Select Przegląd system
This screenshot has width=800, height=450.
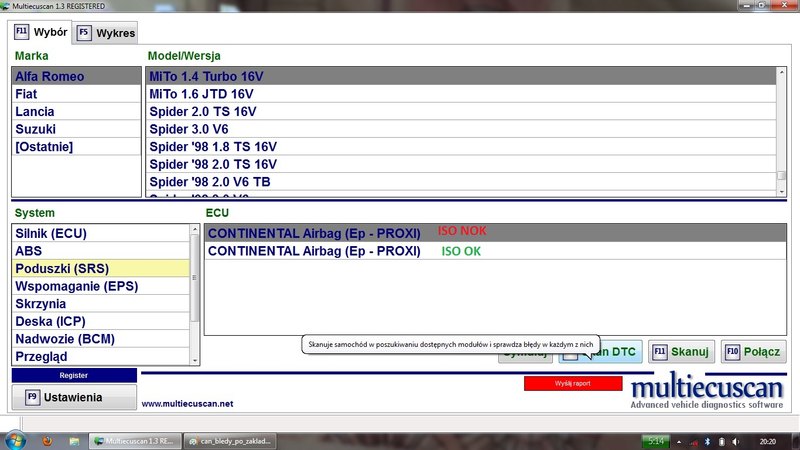click(x=101, y=357)
